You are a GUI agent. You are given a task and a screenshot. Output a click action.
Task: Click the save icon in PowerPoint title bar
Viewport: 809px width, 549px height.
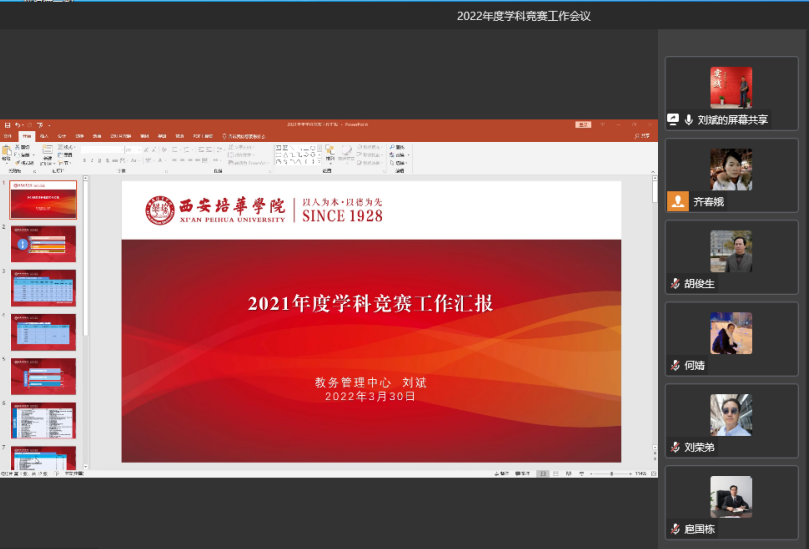6,125
